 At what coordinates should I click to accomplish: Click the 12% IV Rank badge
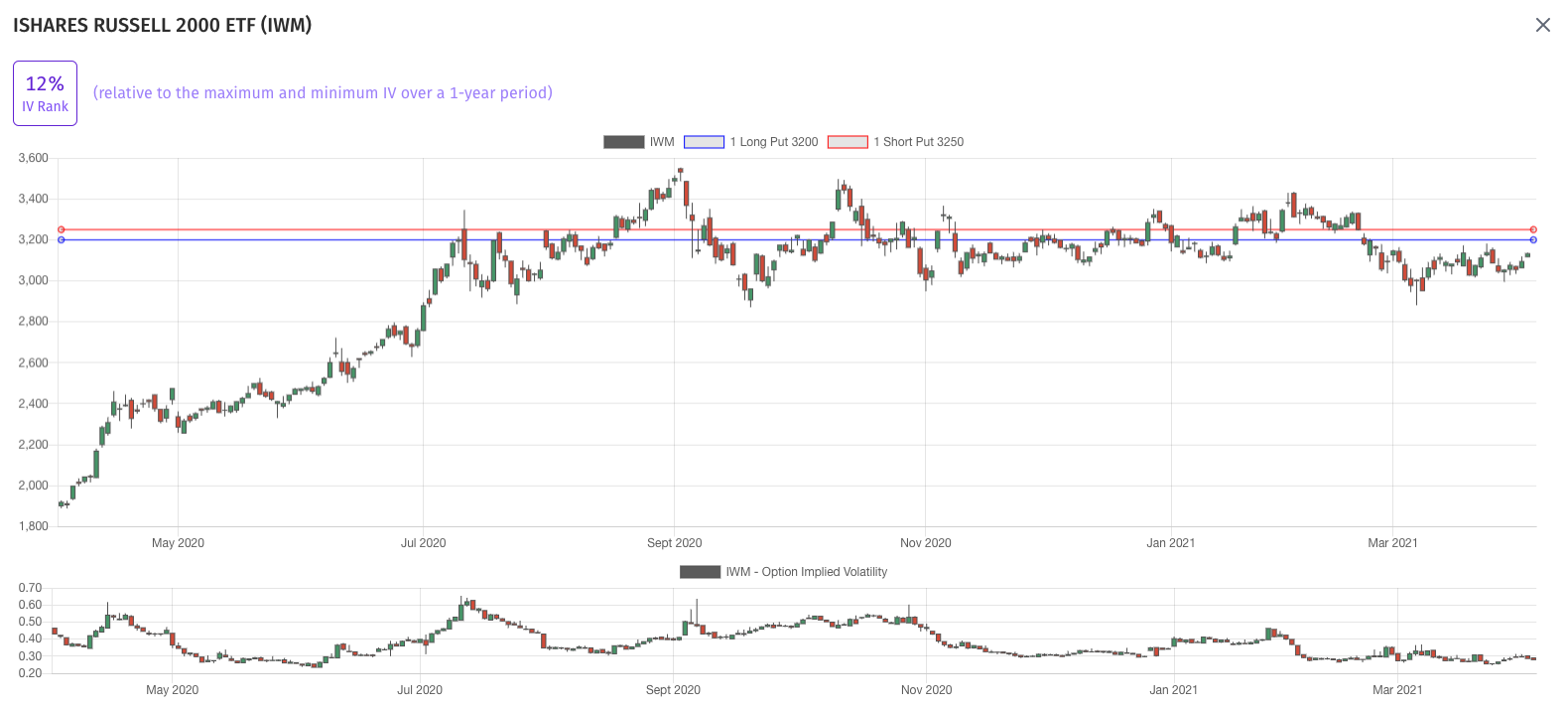(x=45, y=93)
